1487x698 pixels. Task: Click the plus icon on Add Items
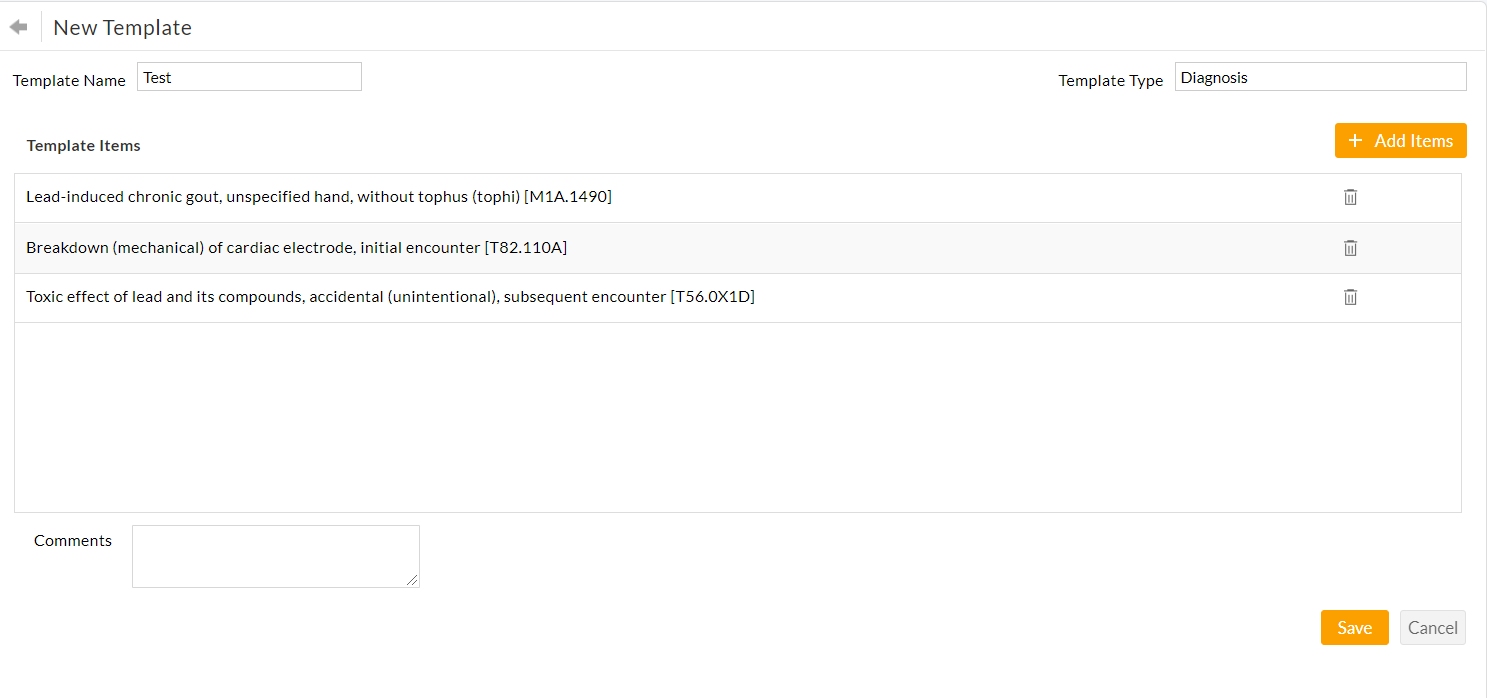click(x=1355, y=141)
